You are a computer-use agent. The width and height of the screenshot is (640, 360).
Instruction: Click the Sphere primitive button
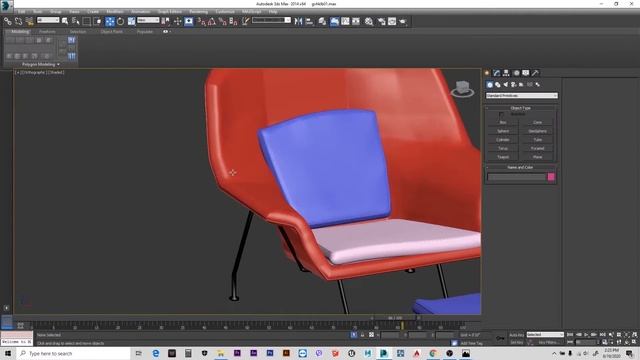[x=503, y=131]
